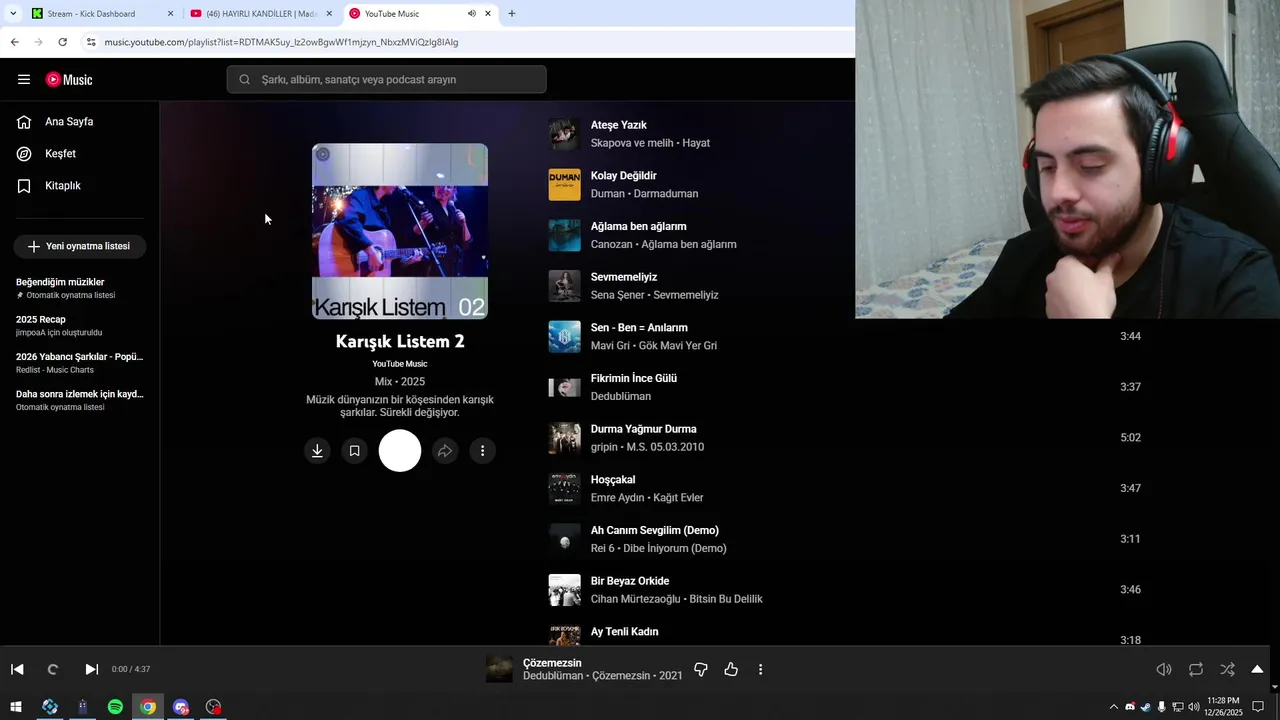Go back in the browser
The width and height of the screenshot is (1280, 720).
click(14, 42)
